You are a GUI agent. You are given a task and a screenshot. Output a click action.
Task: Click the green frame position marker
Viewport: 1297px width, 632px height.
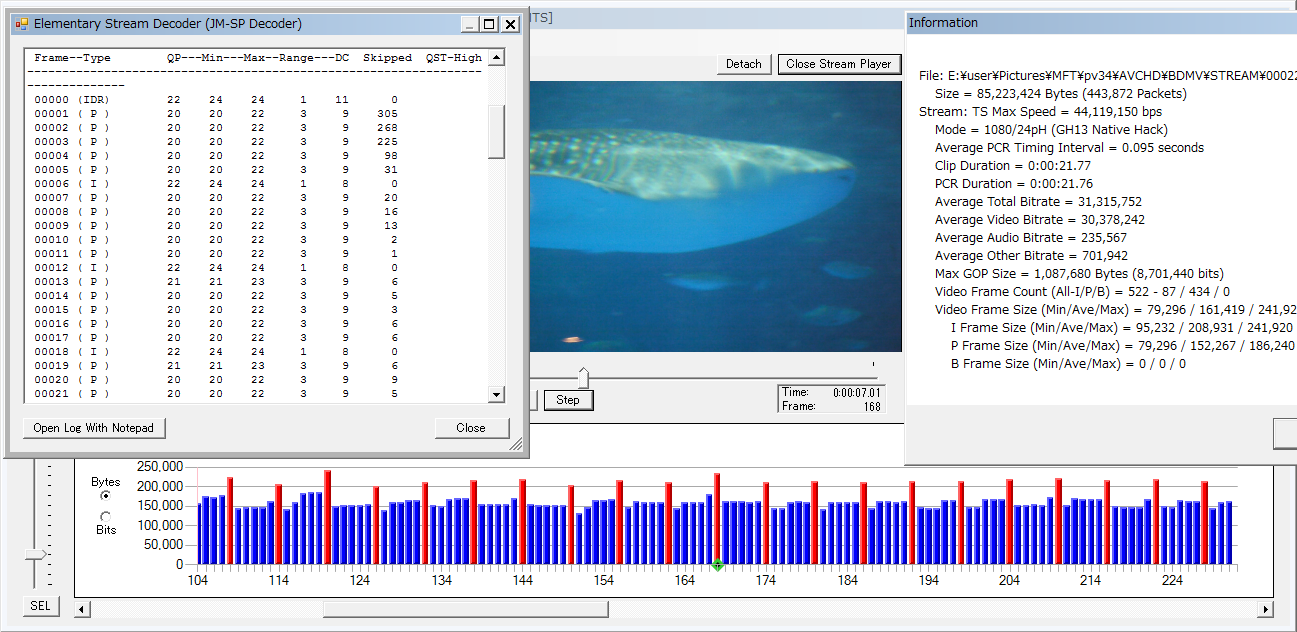(x=717, y=566)
